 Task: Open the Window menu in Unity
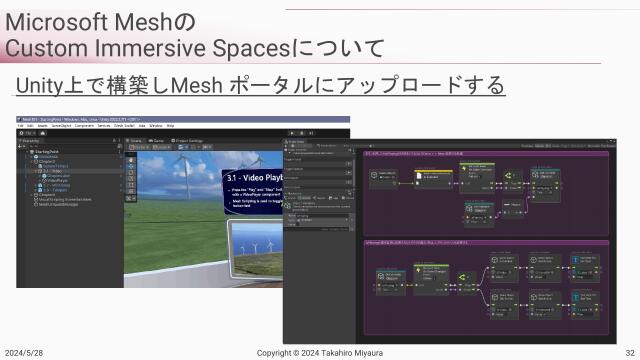tap(156, 126)
